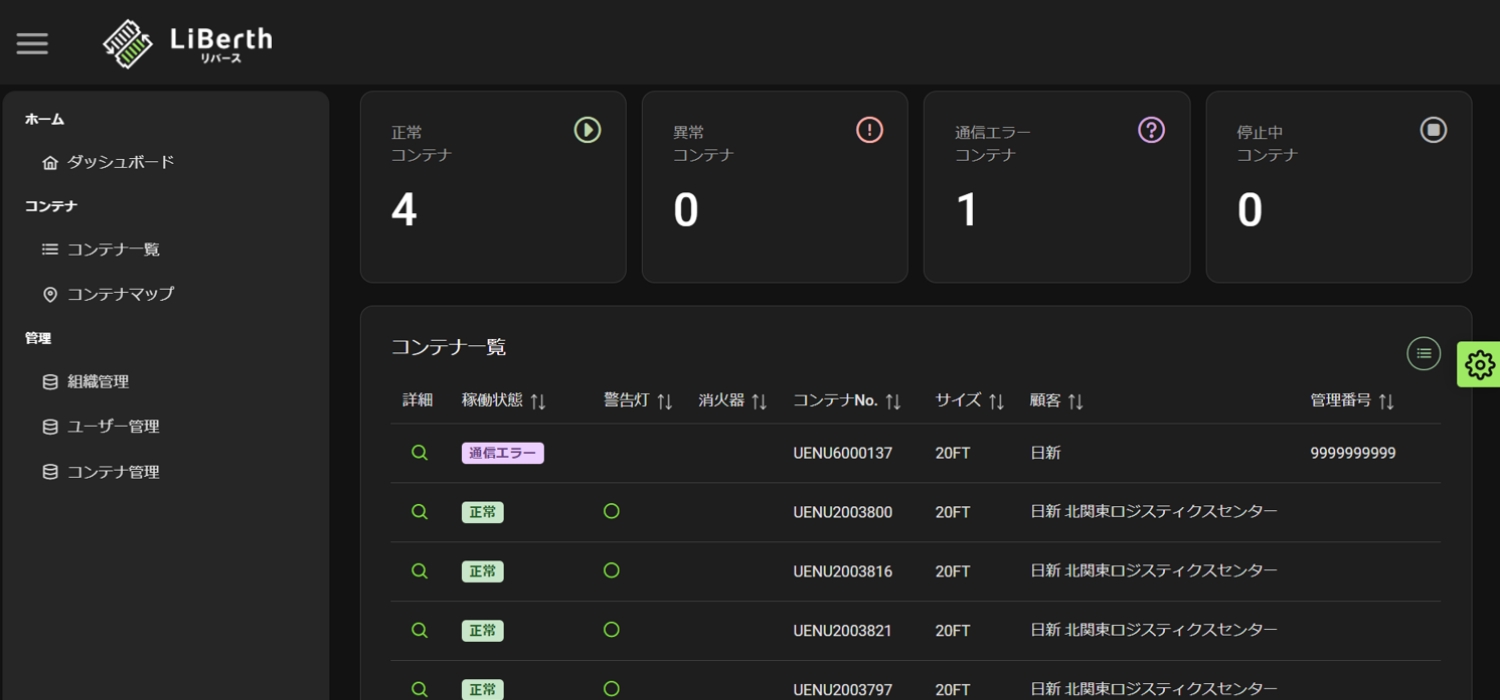Viewport: 1500px width, 700px height.
Task: Sort table by 稼働状態 column
Action: (538, 401)
